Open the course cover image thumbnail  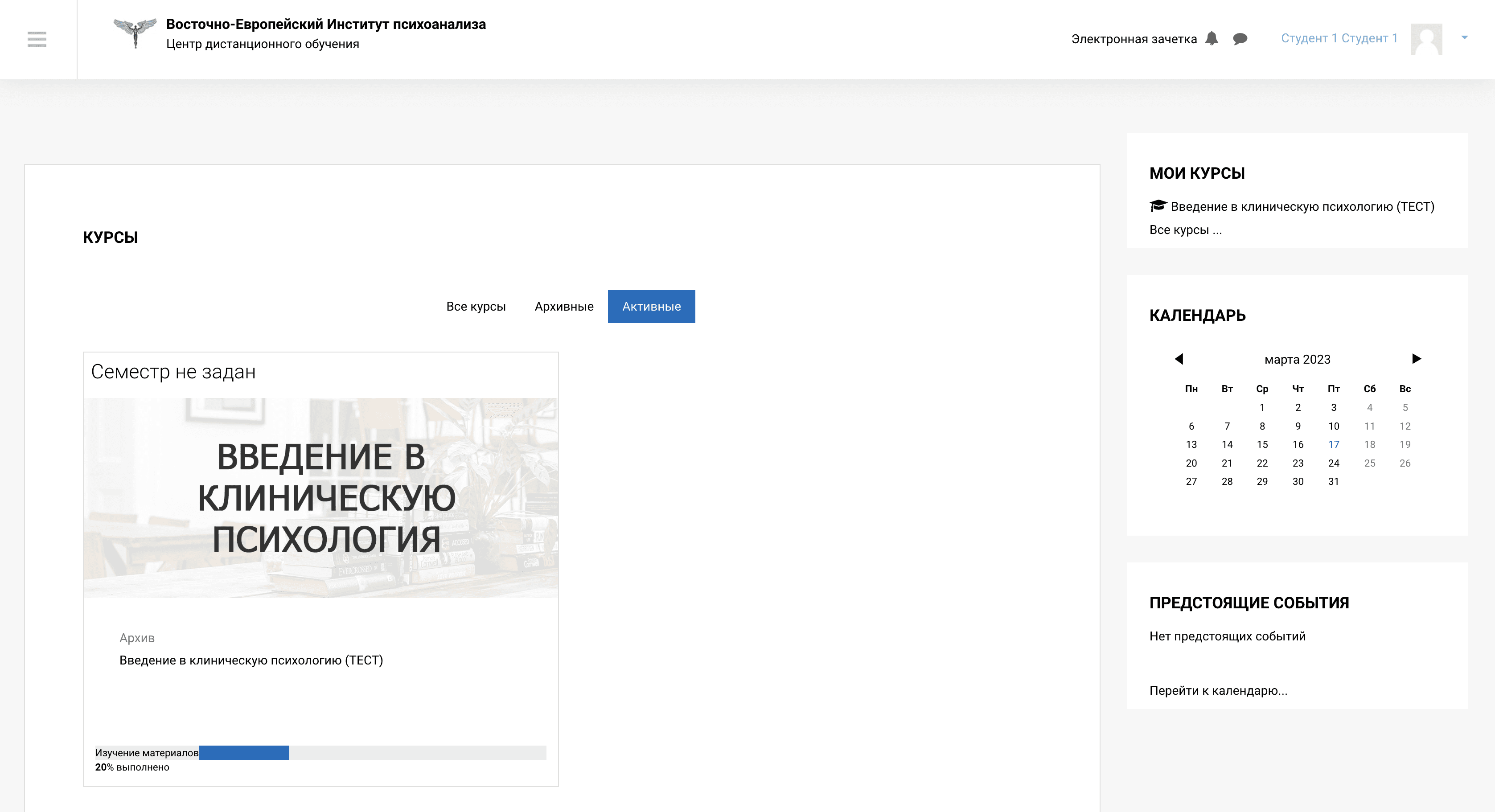click(x=320, y=497)
